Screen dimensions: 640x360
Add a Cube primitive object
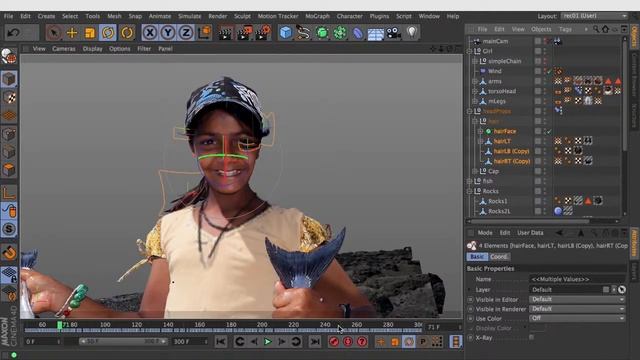tap(286, 32)
